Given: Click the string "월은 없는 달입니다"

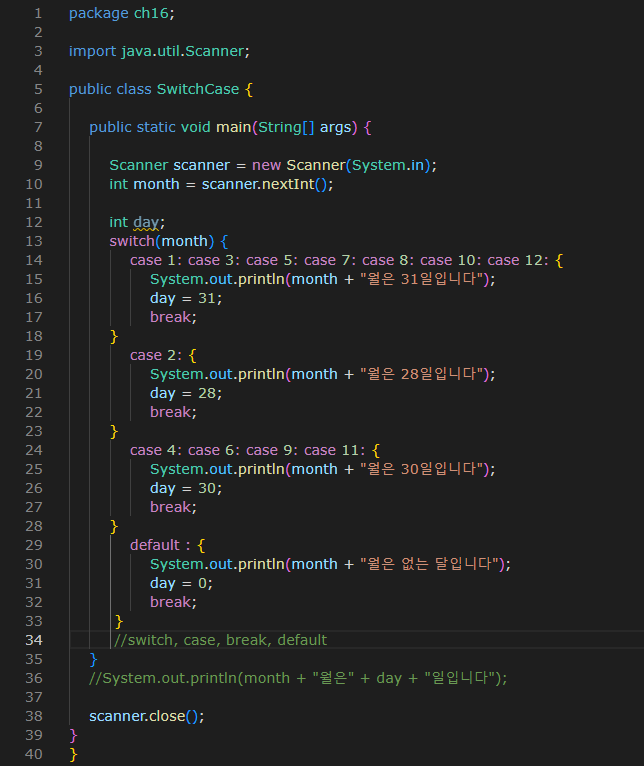Looking at the screenshot, I should tap(429, 564).
